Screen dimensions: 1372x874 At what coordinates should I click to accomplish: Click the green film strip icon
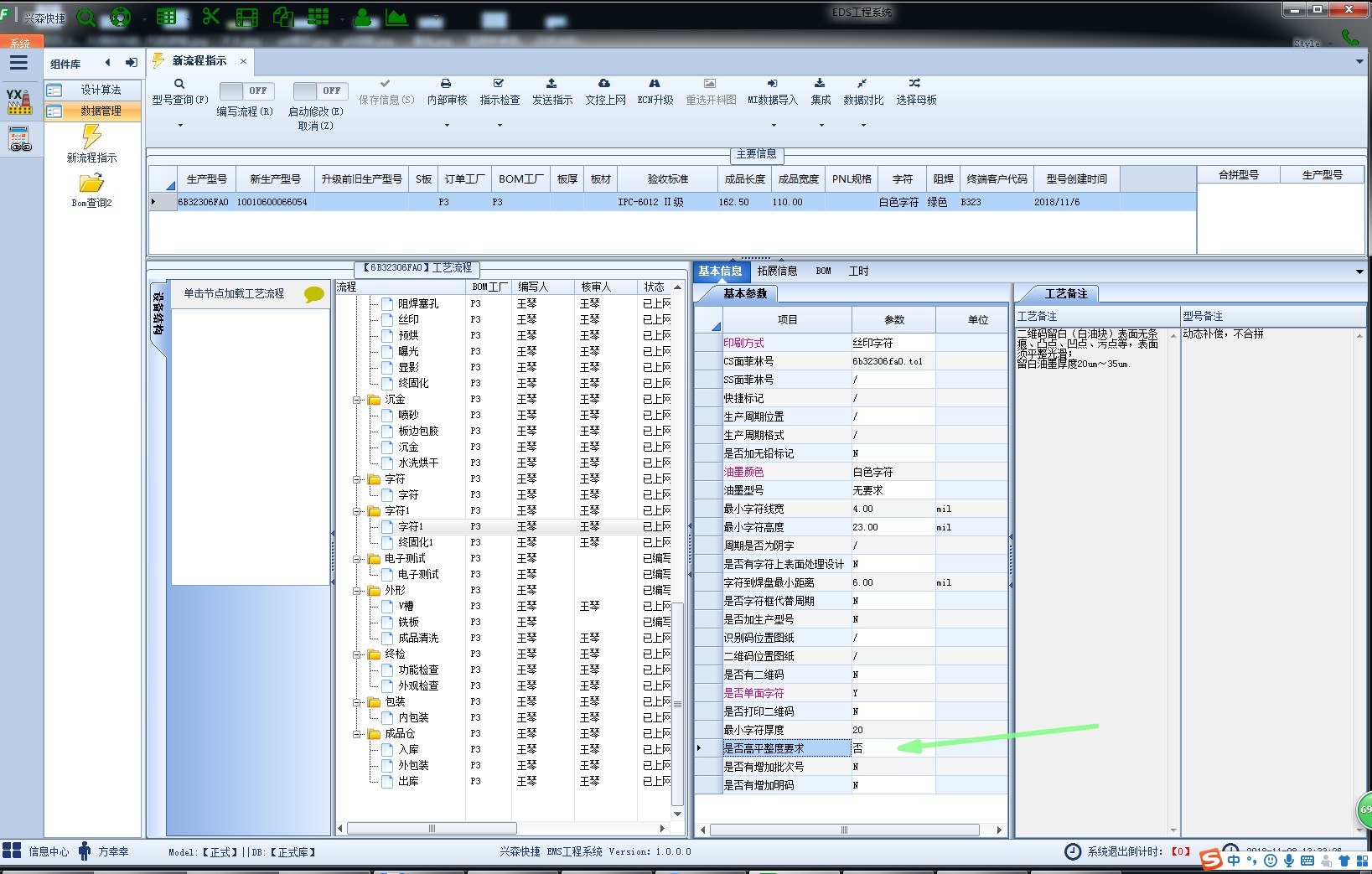246,17
